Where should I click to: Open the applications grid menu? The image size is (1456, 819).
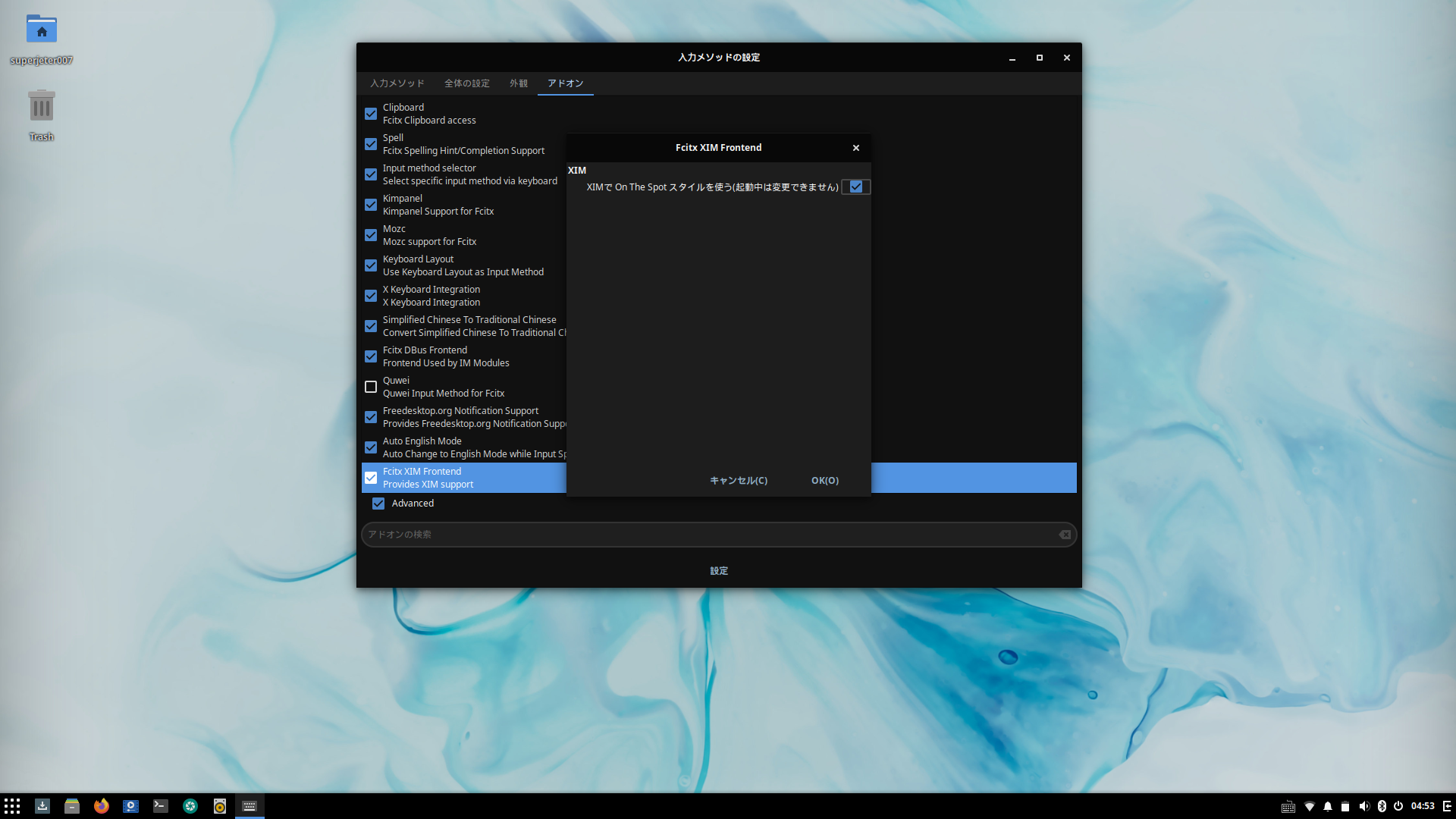click(12, 806)
